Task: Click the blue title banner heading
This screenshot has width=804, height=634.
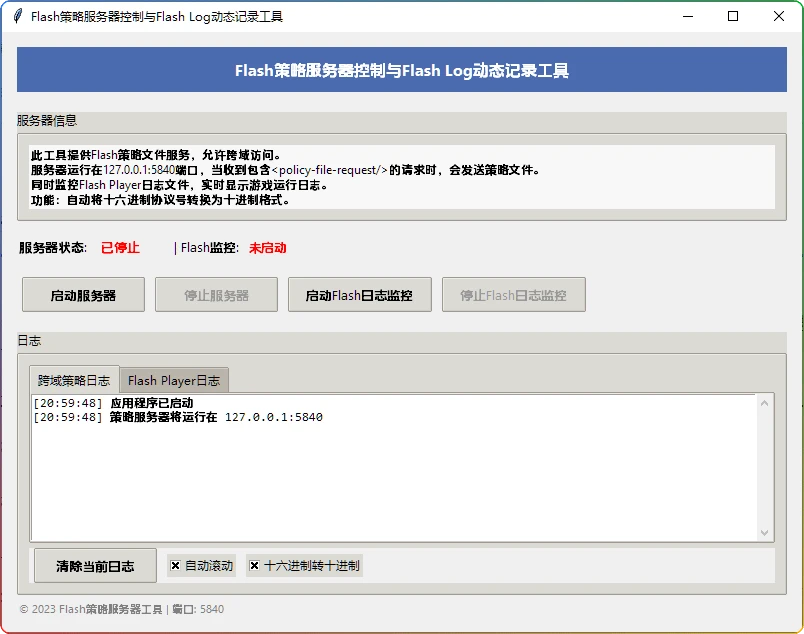Action: click(x=402, y=70)
